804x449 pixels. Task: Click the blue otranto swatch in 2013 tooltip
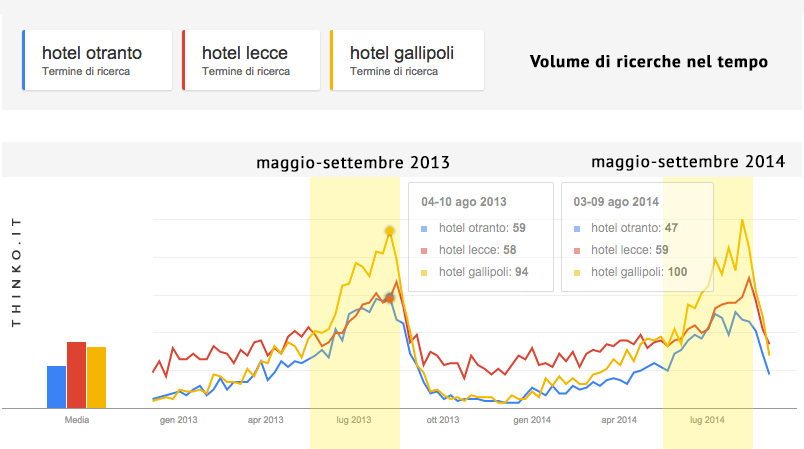click(x=424, y=229)
